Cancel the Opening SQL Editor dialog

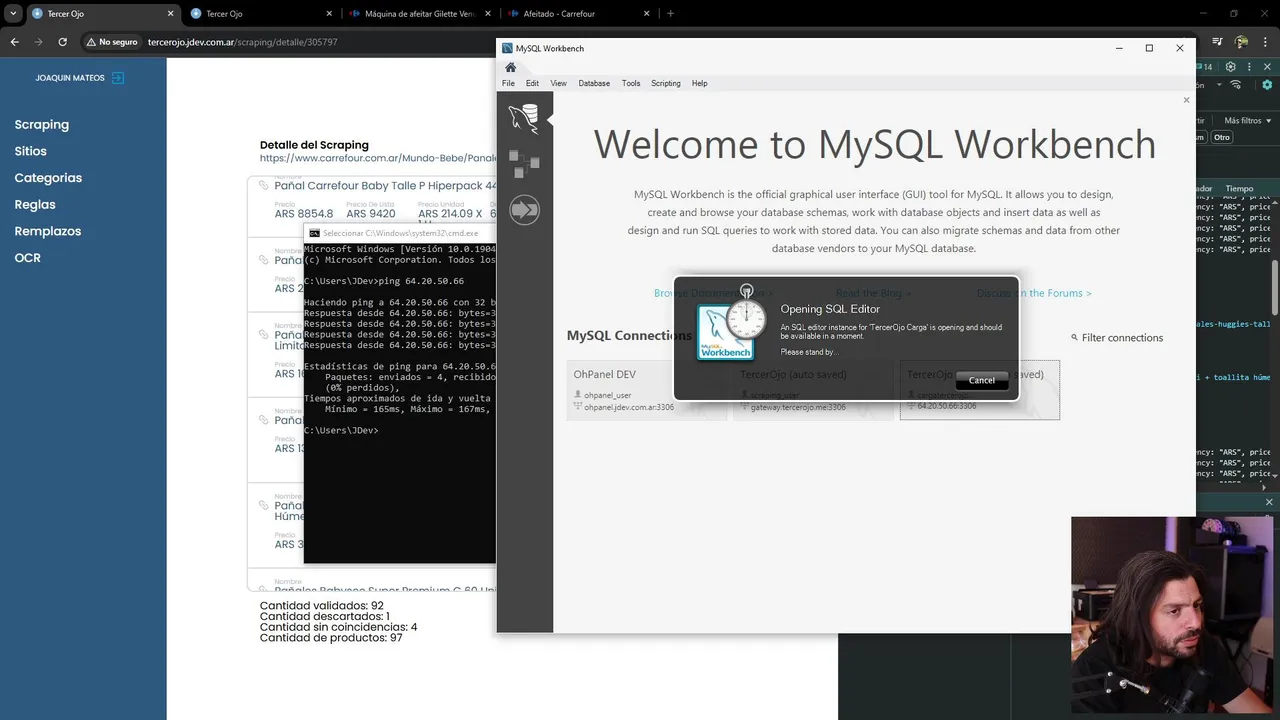click(x=982, y=380)
